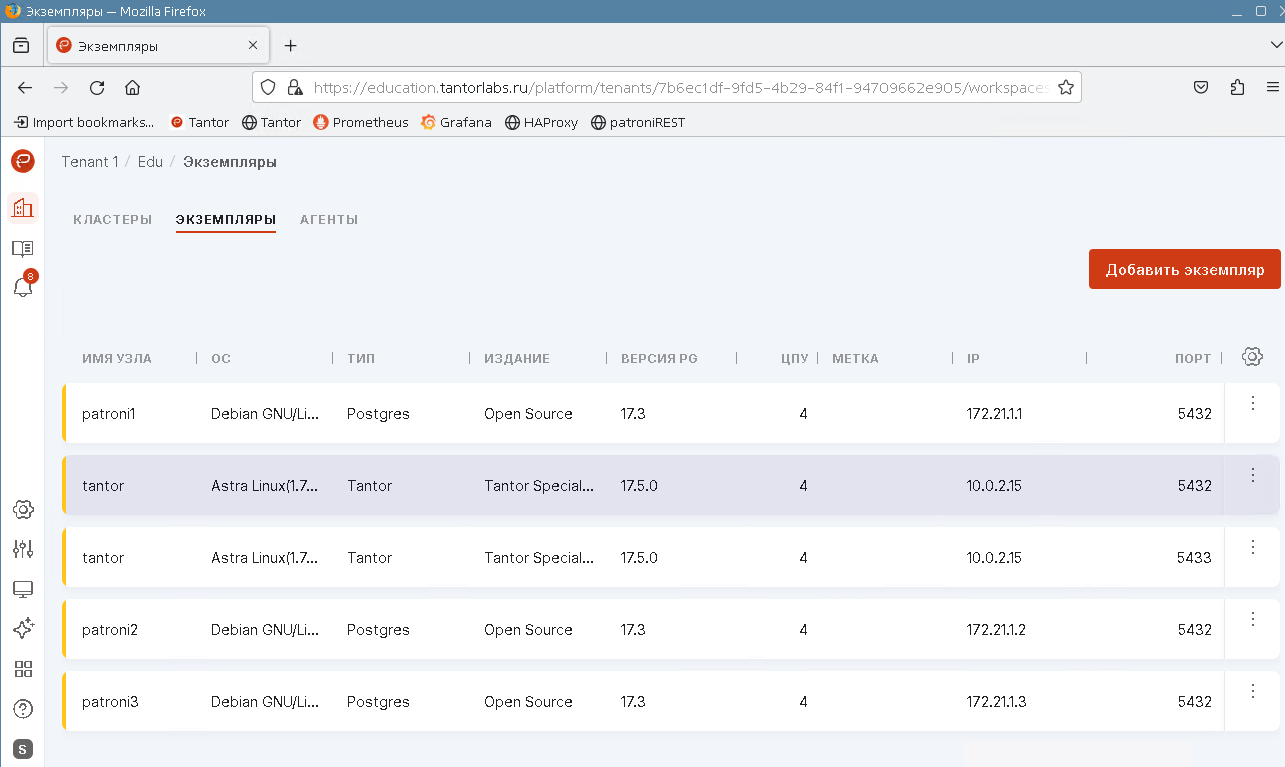Viewport: 1285px width, 767px height.
Task: Open the three-dot menu for patroni3 row
Action: (1253, 691)
